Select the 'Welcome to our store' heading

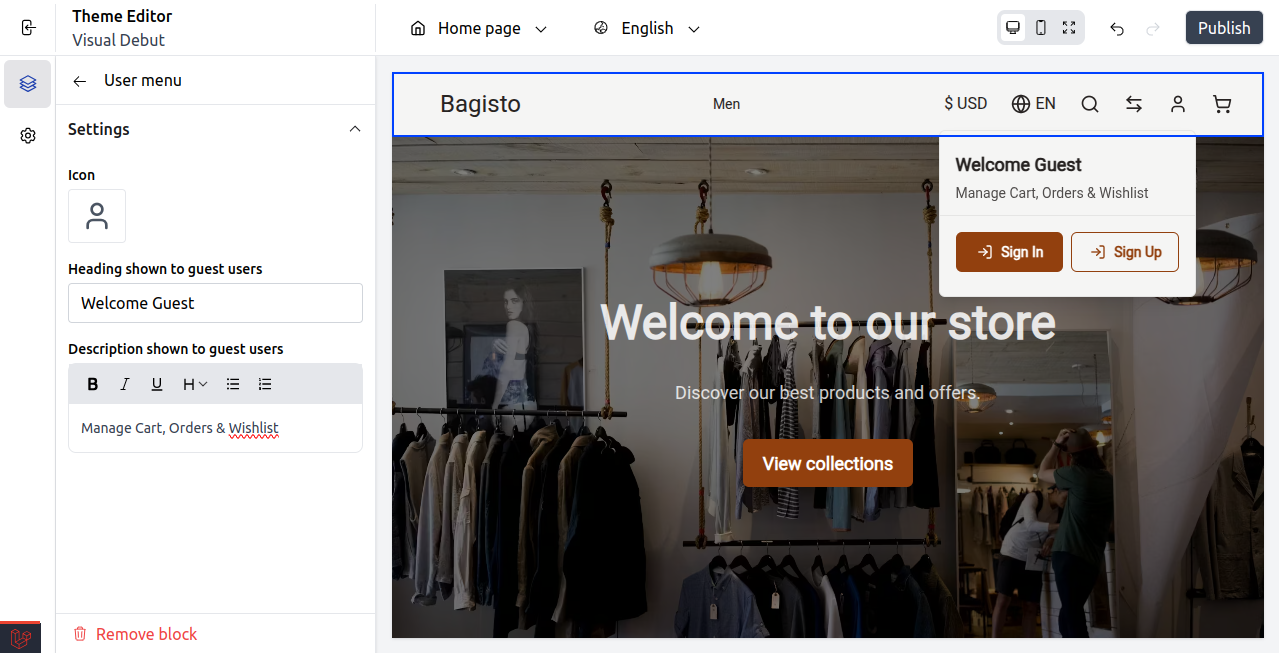[828, 322]
